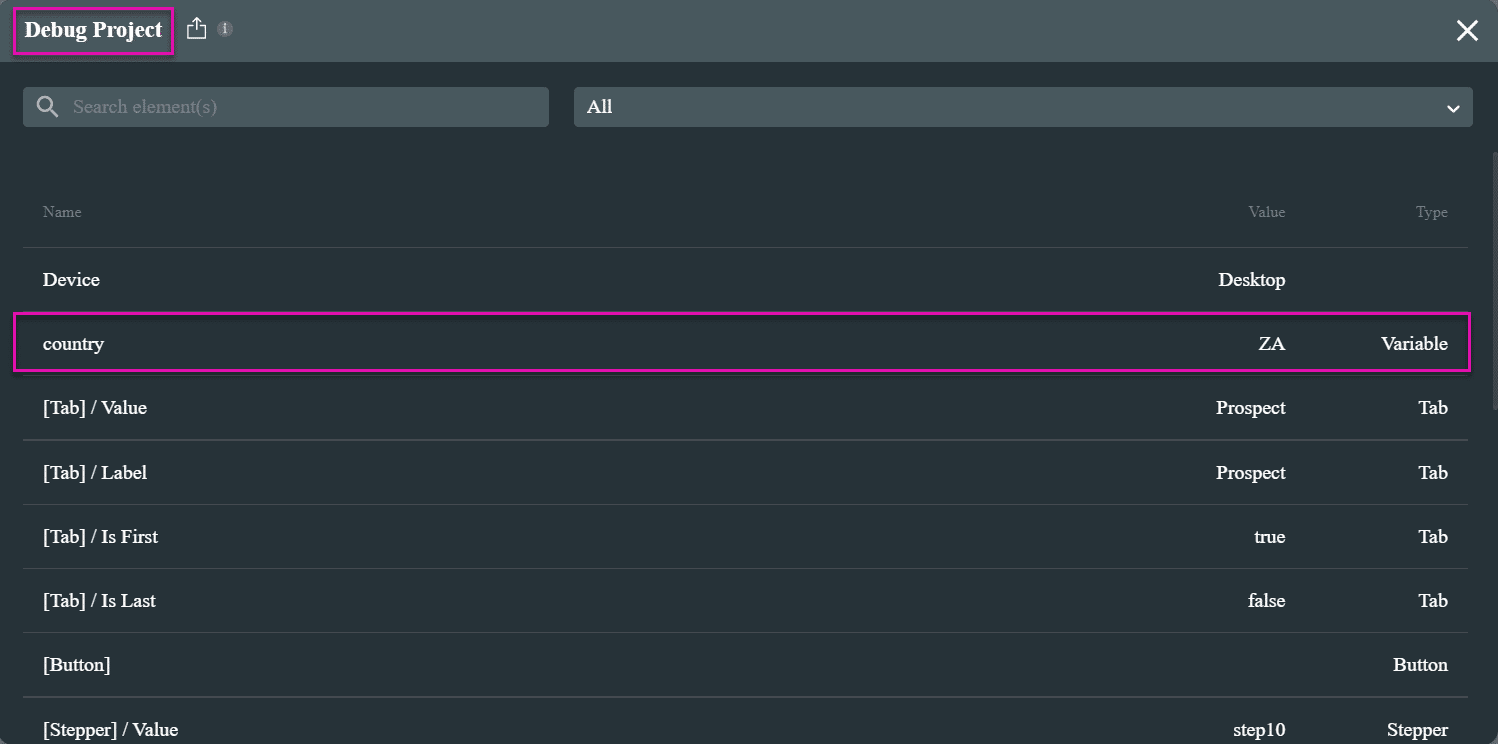Click the info icon in the header

point(226,29)
